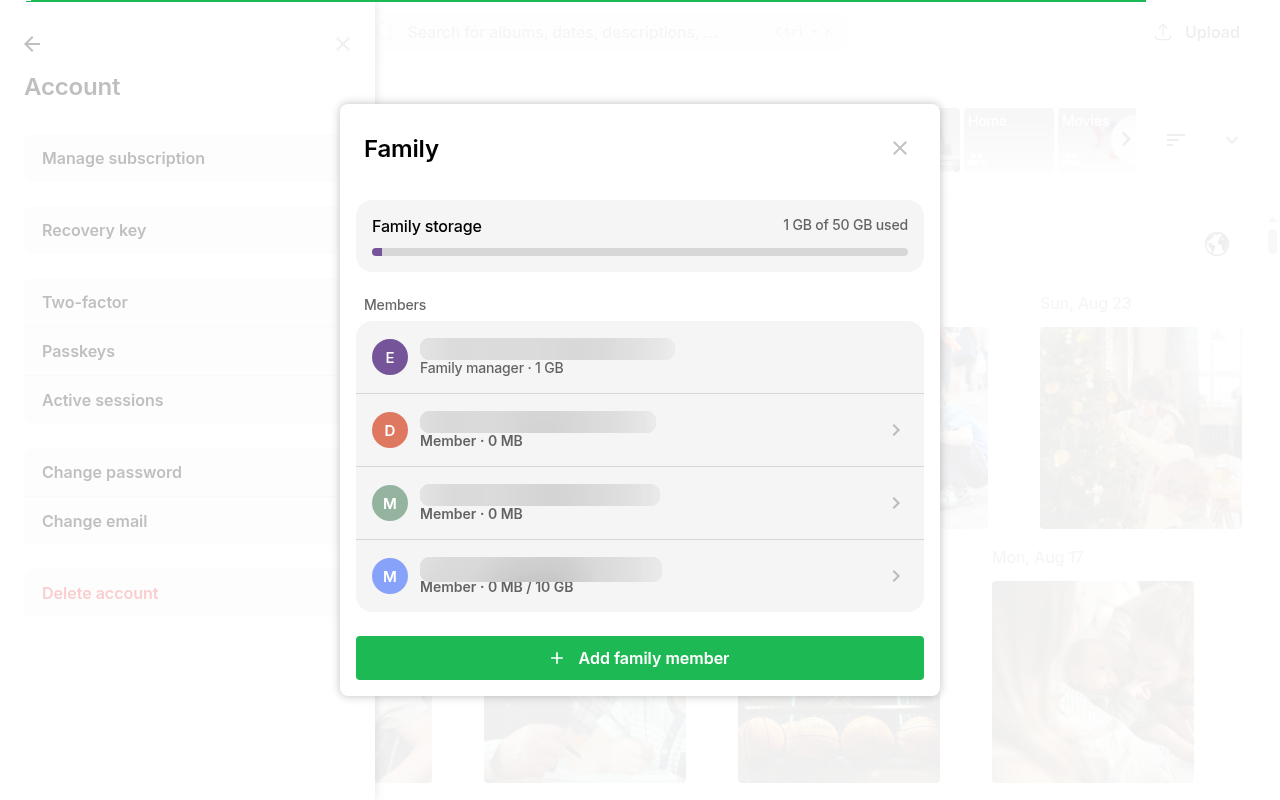Open the rightmost photo under Sun, Aug 23
This screenshot has width=1280, height=800.
[1141, 428]
